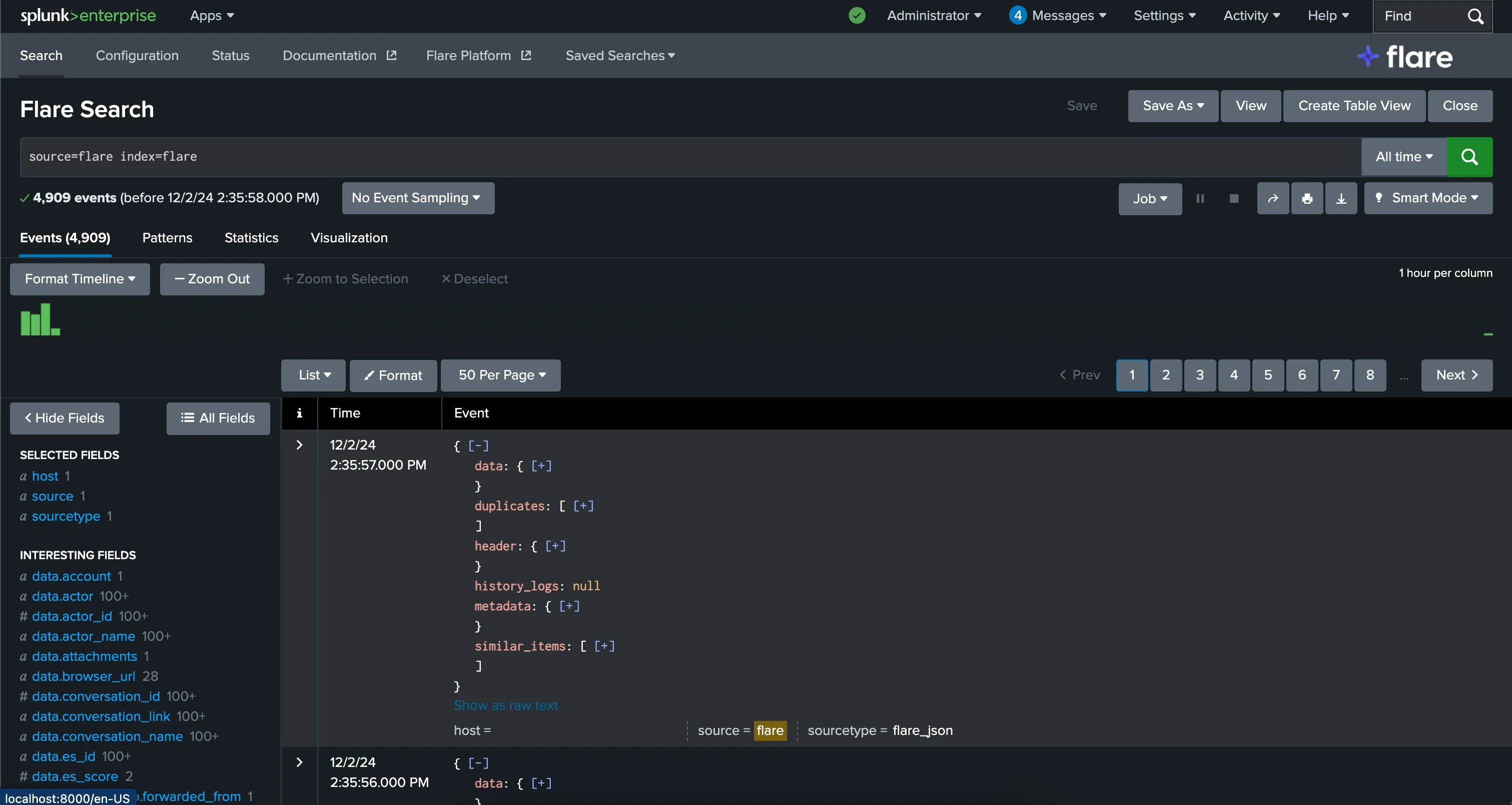Click the green health status check icon

coord(857,15)
